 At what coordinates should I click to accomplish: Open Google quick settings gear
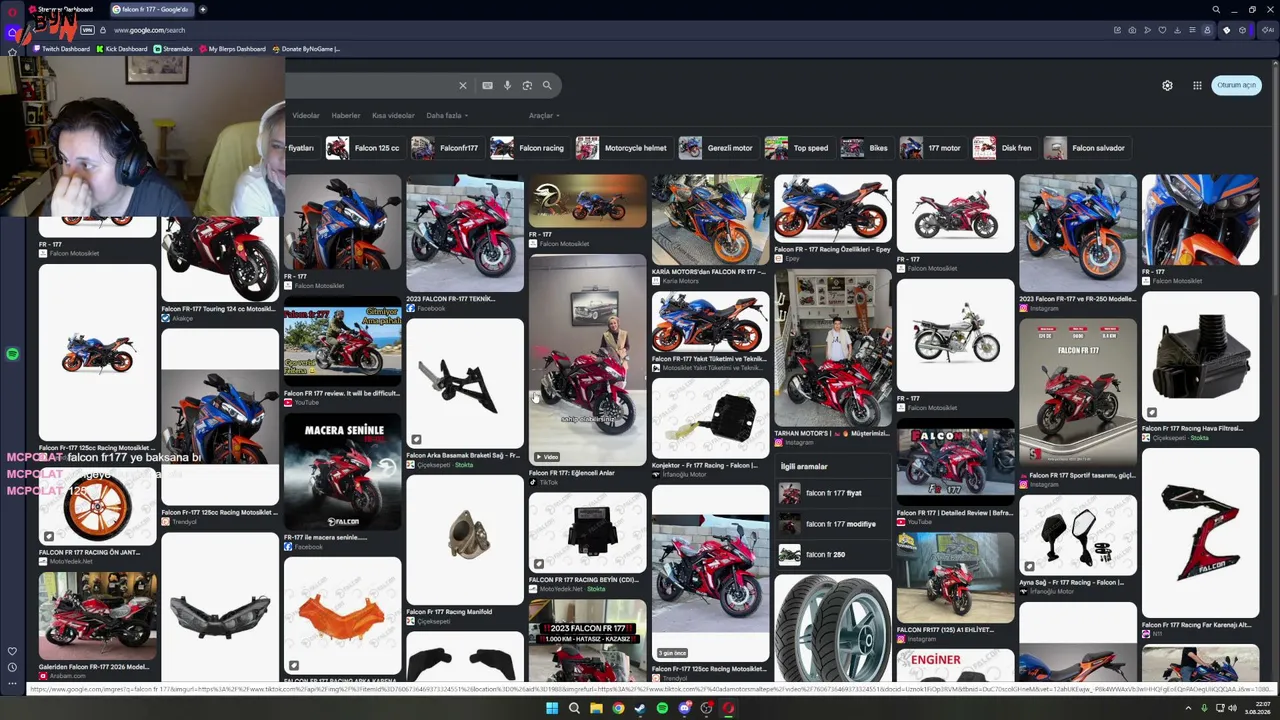tap(1167, 86)
